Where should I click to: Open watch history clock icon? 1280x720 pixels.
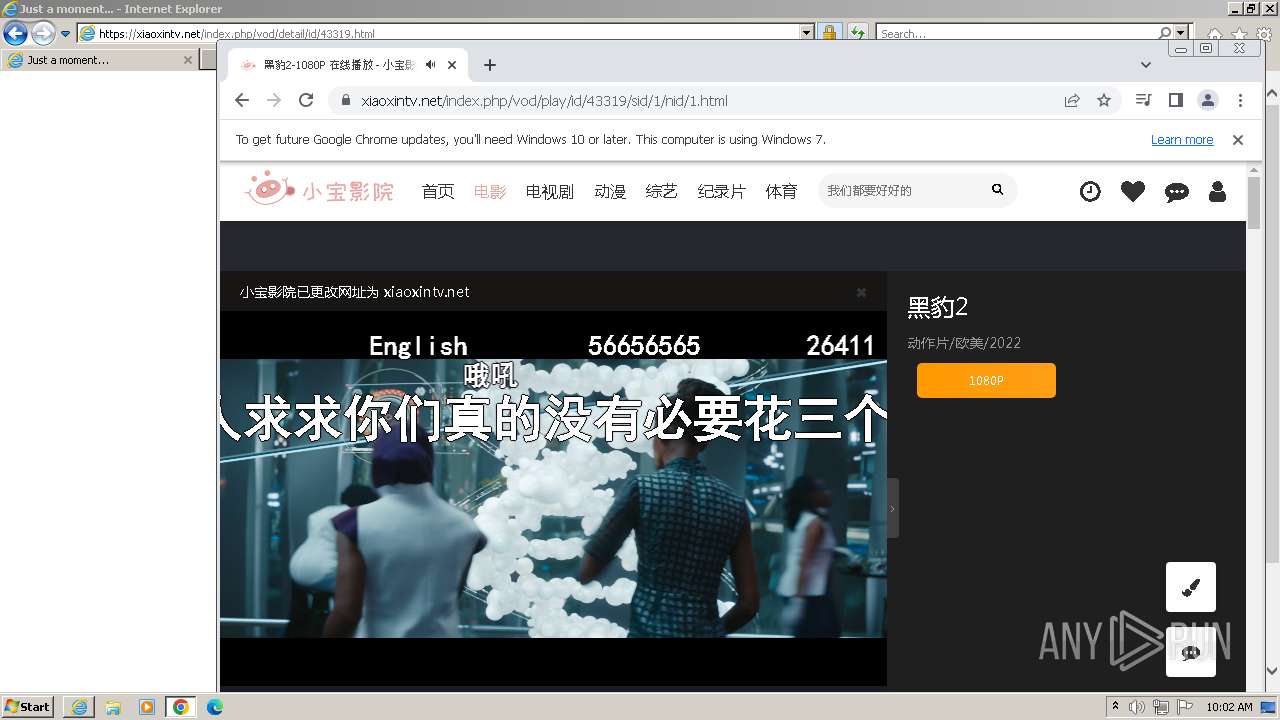pyautogui.click(x=1090, y=191)
